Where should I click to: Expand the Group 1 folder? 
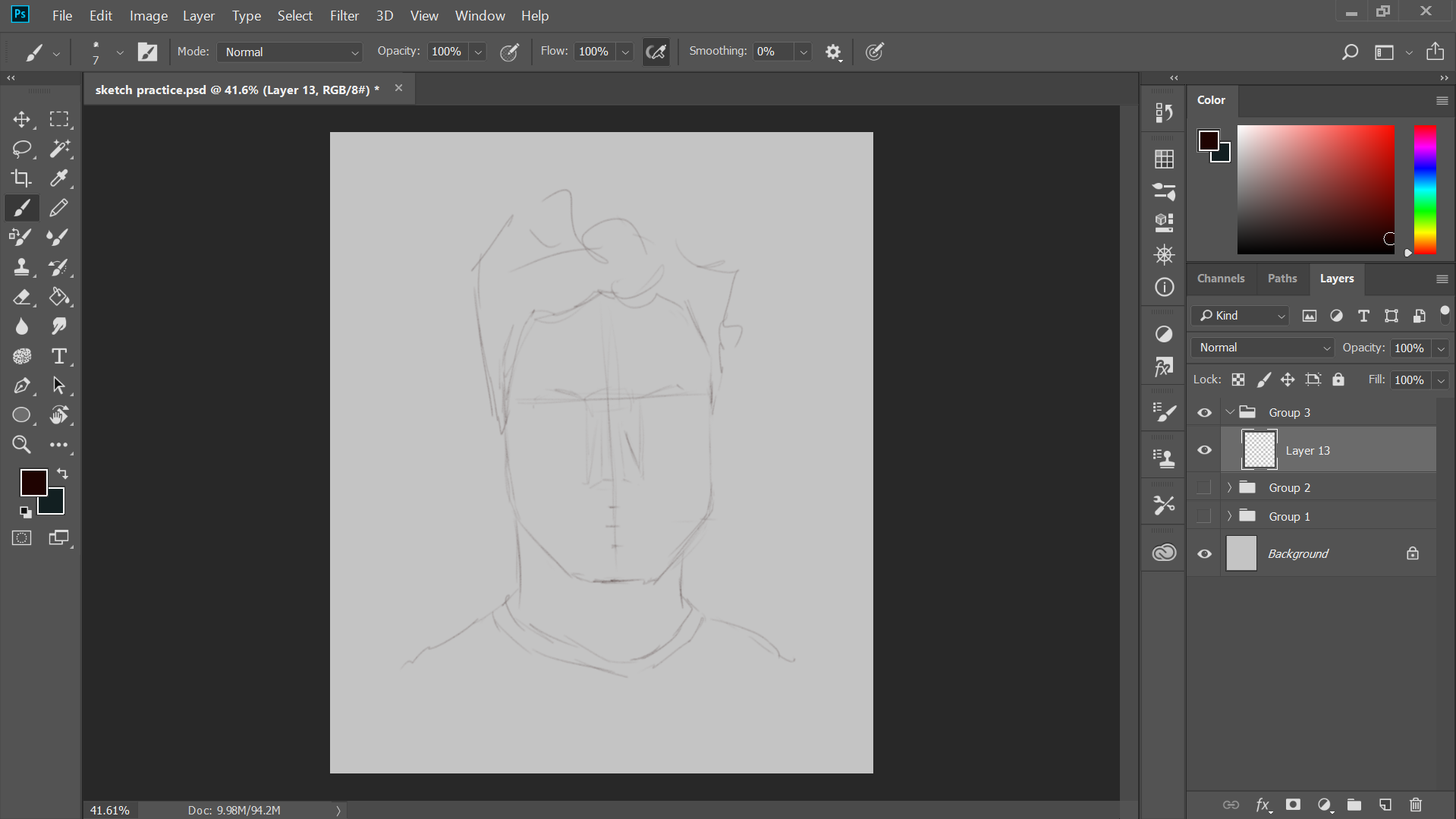(1229, 516)
